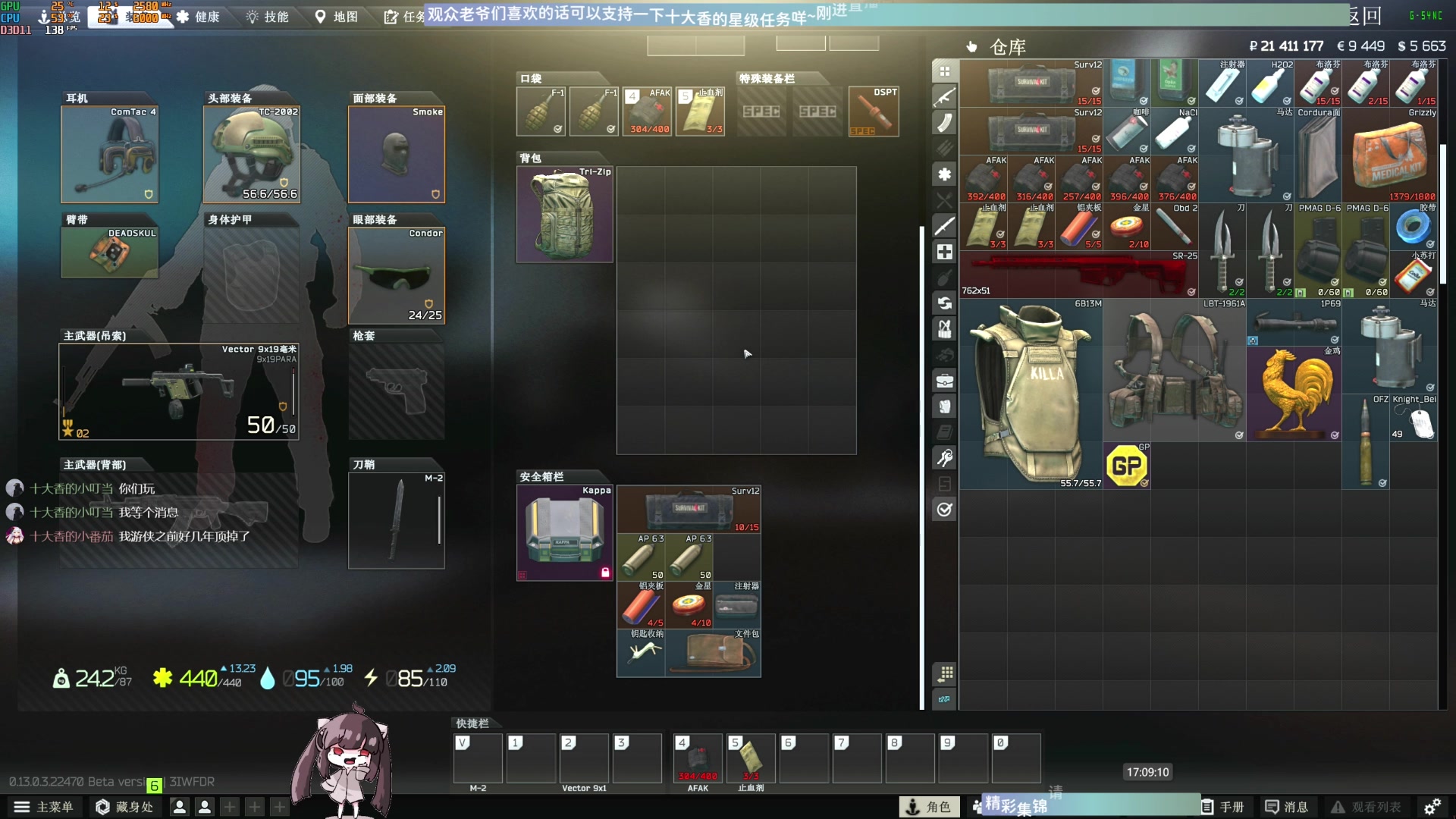Toggle all-items grid filter at sidebar top
Screen dimensions: 1456x819
(x=944, y=71)
